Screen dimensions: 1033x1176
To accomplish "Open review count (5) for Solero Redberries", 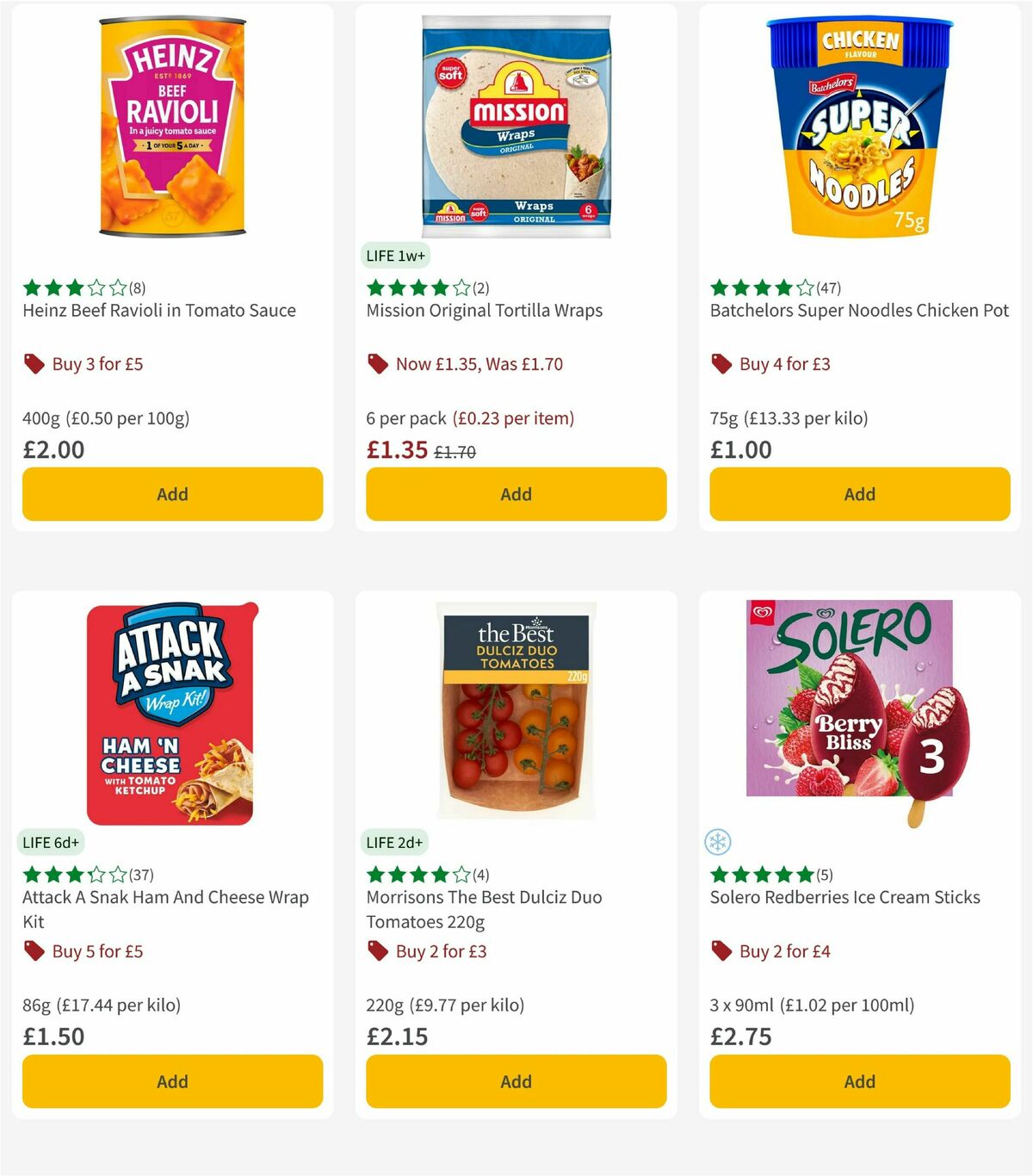I will point(826,875).
